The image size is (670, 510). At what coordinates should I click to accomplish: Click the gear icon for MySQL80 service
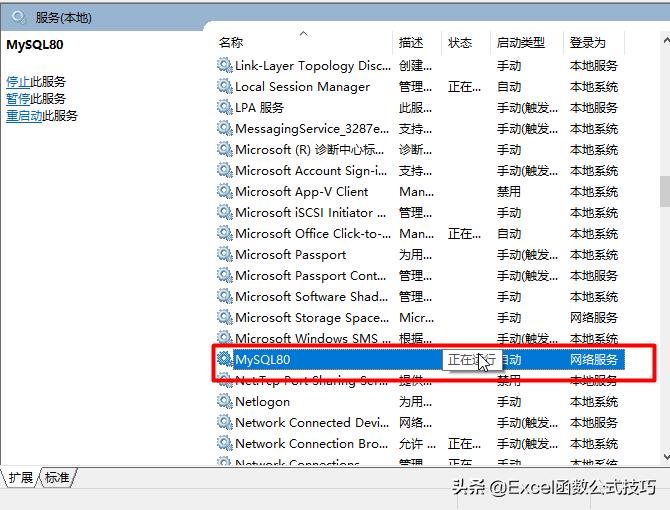click(x=224, y=359)
